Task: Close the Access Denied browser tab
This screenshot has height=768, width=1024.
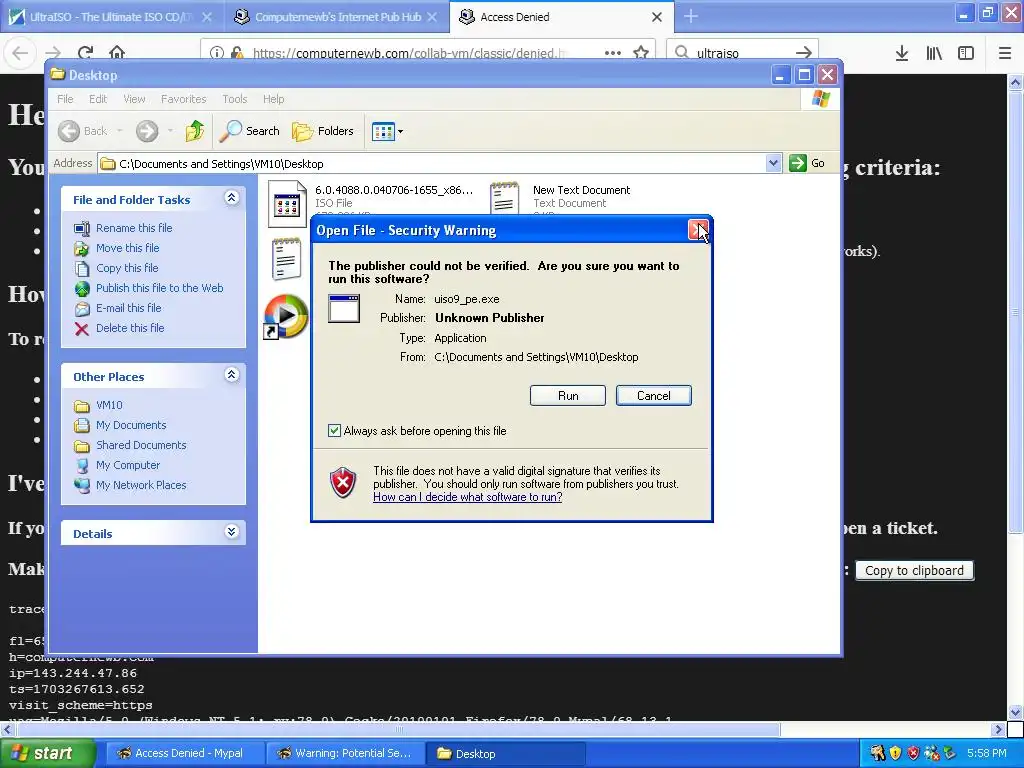Action: click(x=657, y=17)
